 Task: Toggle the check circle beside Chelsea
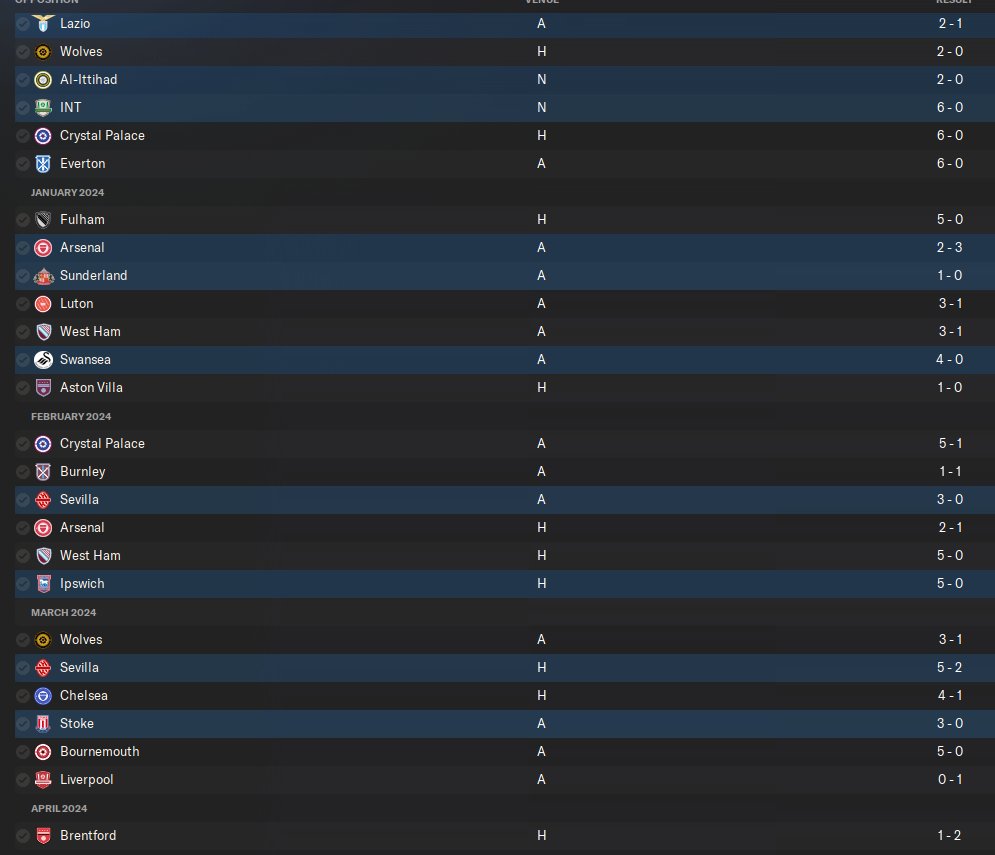tap(23, 696)
